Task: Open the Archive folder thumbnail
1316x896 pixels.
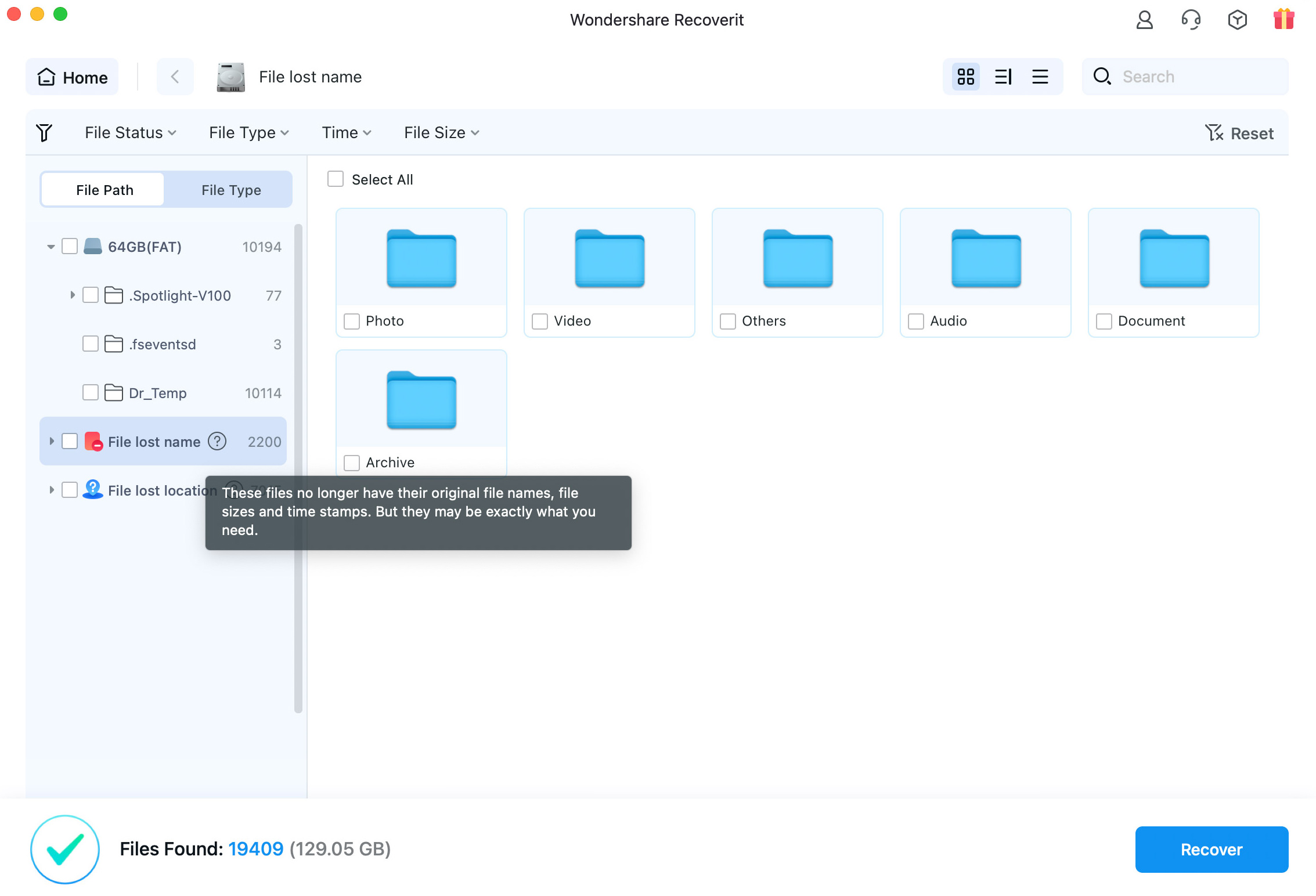Action: pos(421,400)
